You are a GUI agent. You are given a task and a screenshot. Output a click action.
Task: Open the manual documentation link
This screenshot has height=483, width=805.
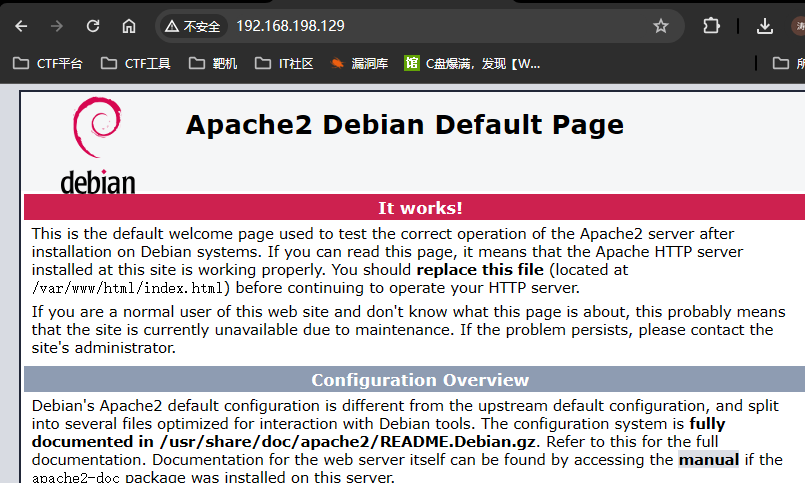point(708,460)
